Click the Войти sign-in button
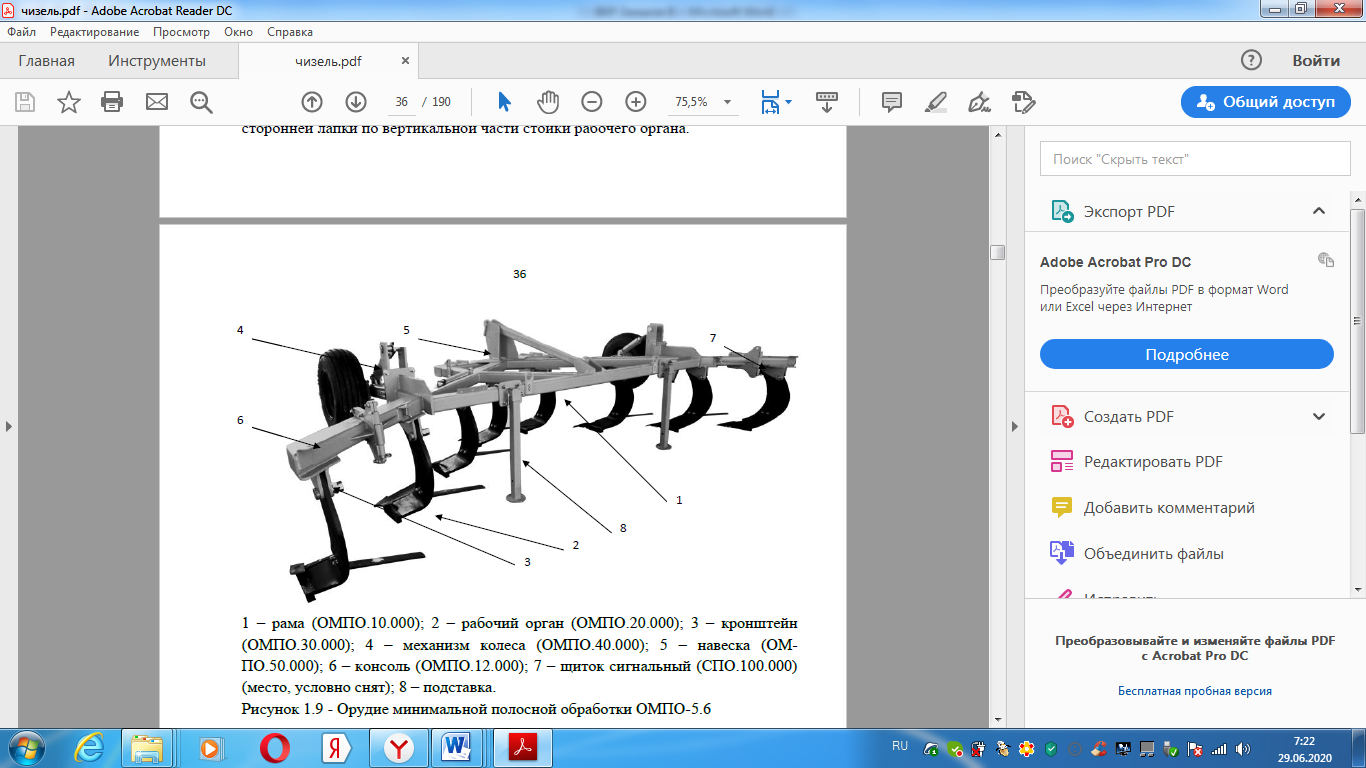 1316,60
